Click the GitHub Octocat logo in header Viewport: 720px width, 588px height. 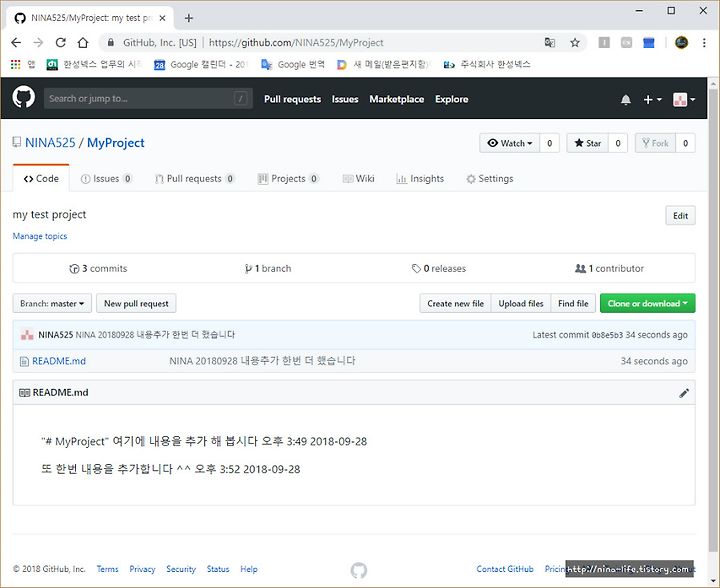24,97
